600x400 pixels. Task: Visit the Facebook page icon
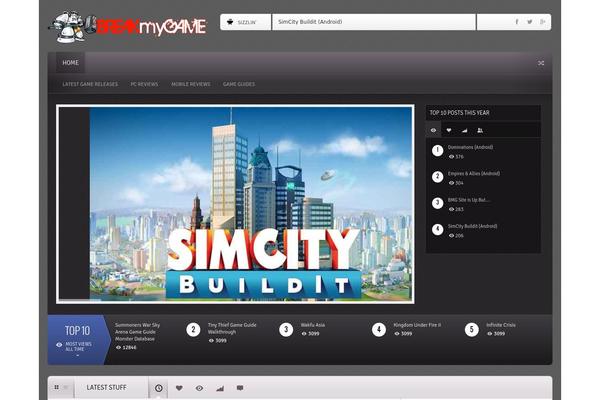tap(517, 22)
